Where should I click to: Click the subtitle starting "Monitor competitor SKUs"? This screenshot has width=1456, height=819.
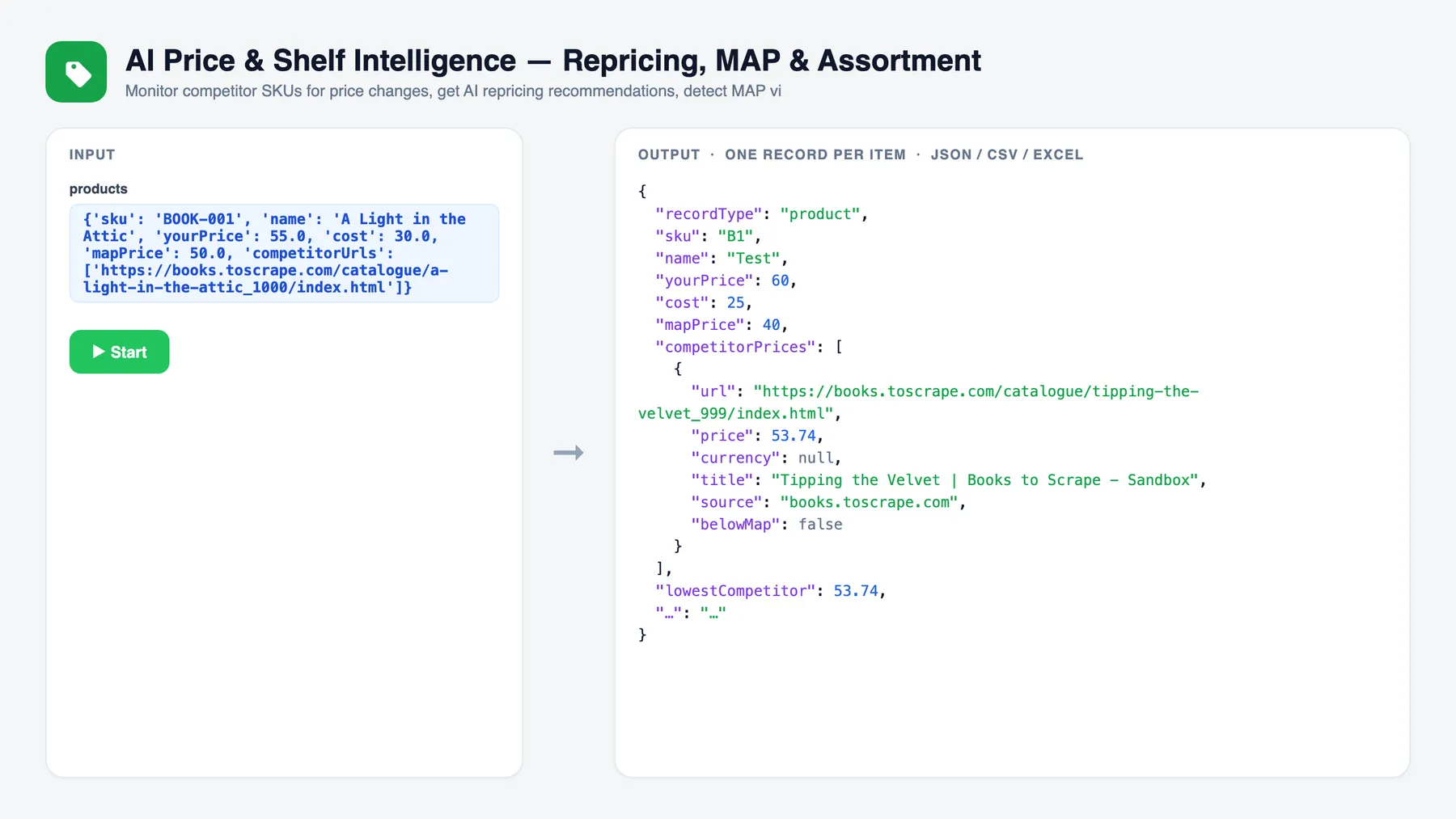[453, 91]
